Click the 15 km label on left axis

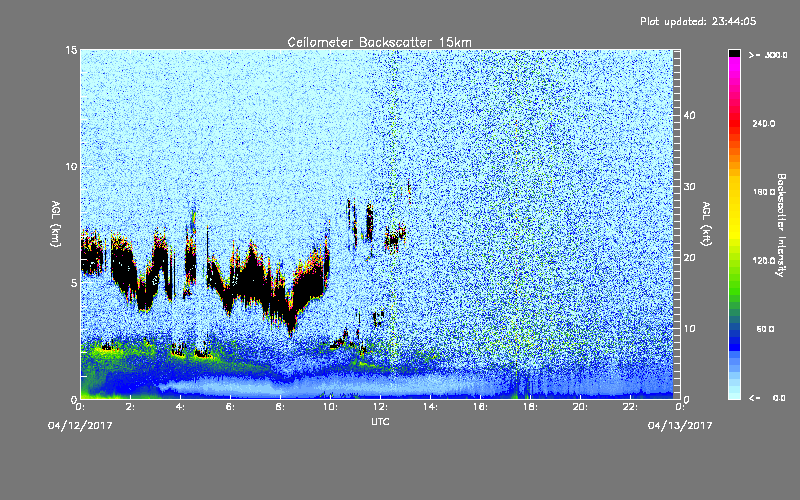71,50
